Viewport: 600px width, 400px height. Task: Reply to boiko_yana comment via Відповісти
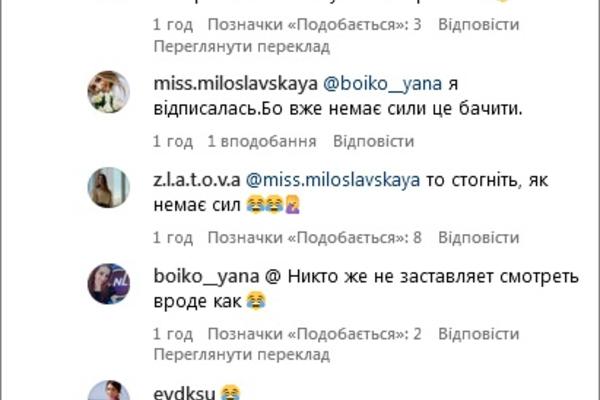tap(479, 334)
